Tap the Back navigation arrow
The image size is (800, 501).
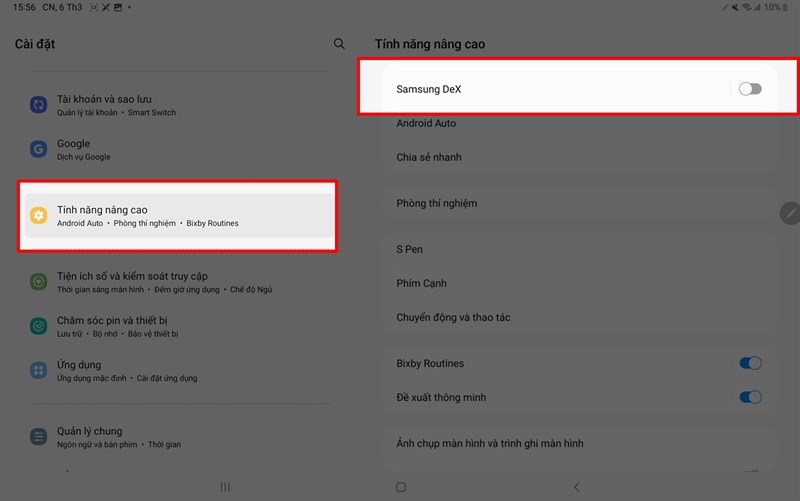click(x=577, y=487)
